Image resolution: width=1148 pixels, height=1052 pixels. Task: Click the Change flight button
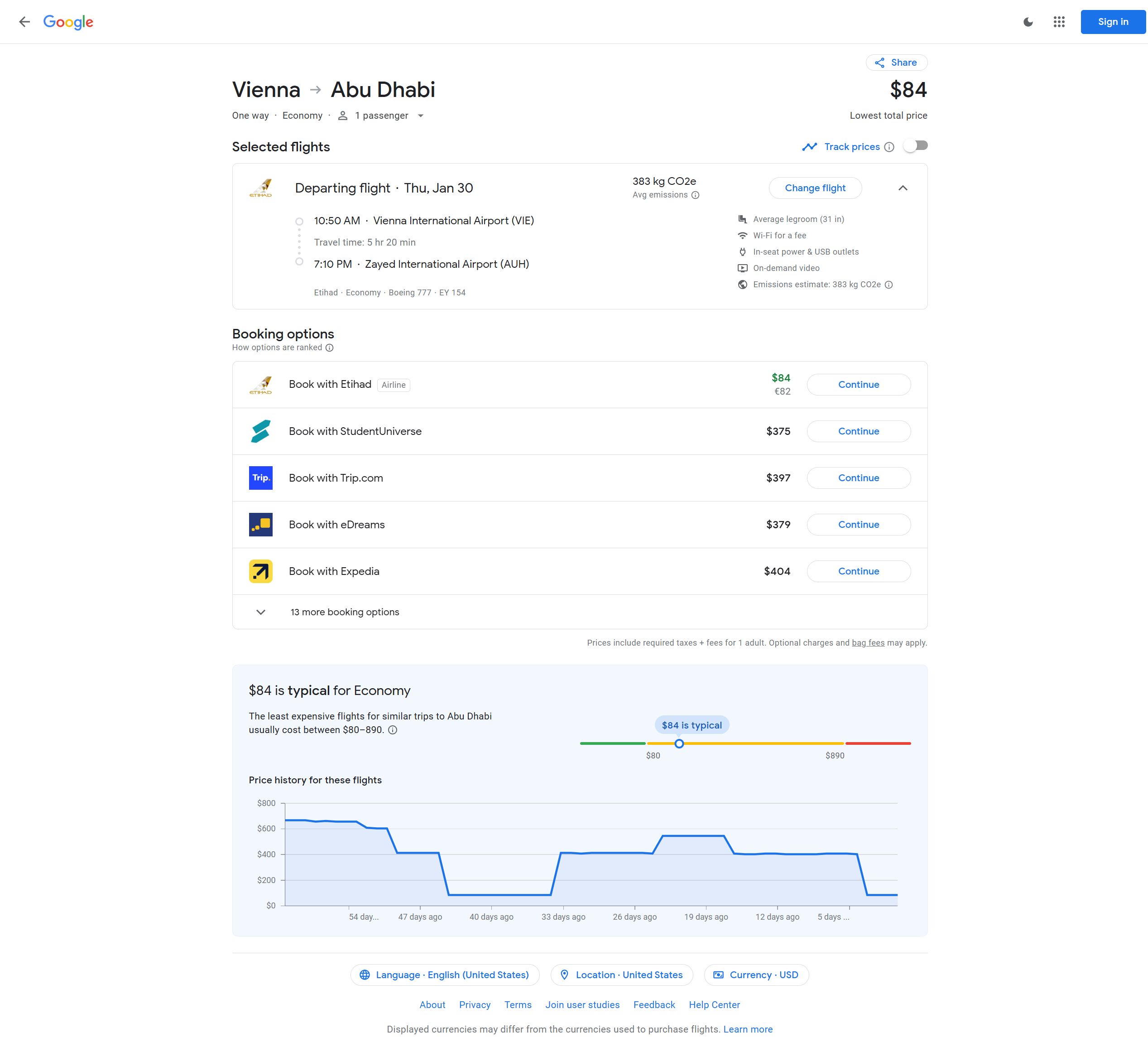pyautogui.click(x=815, y=188)
